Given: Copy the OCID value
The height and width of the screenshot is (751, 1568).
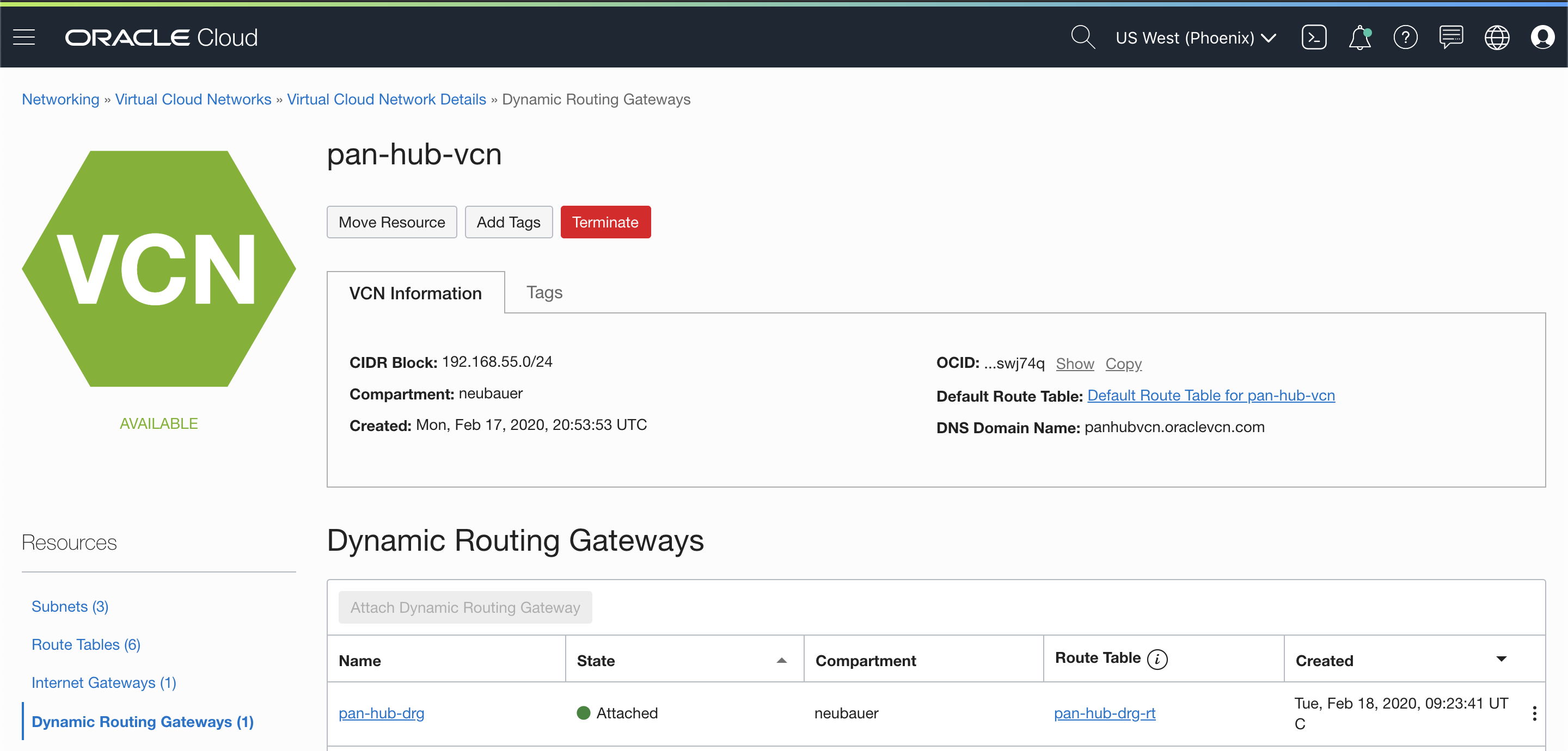Looking at the screenshot, I should coord(1123,364).
